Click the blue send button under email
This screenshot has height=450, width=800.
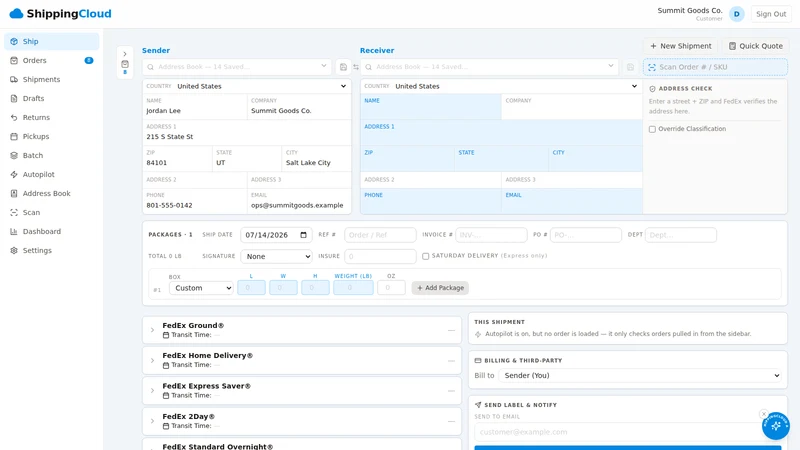[x=628, y=447]
